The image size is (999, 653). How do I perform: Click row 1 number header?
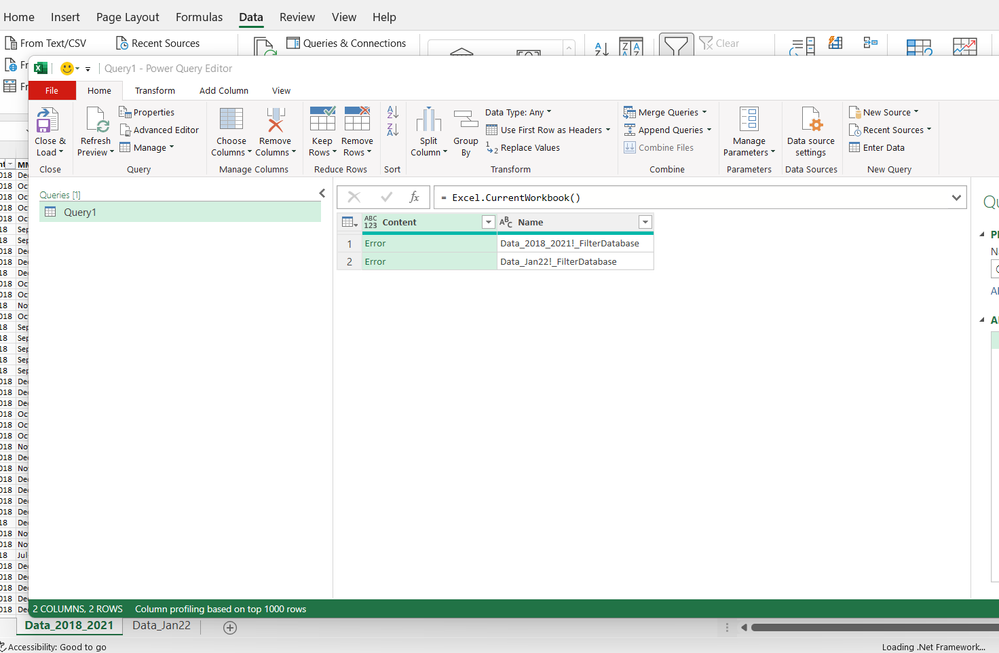click(349, 243)
